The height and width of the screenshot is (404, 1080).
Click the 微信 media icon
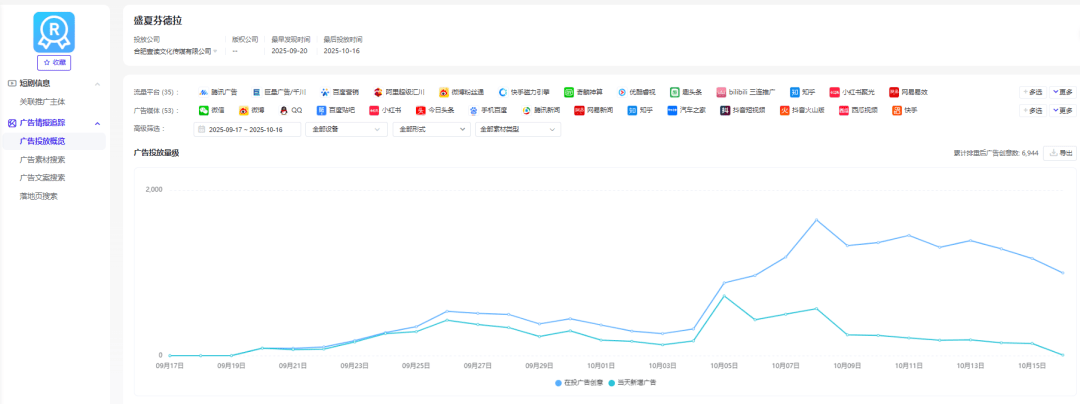click(x=203, y=110)
